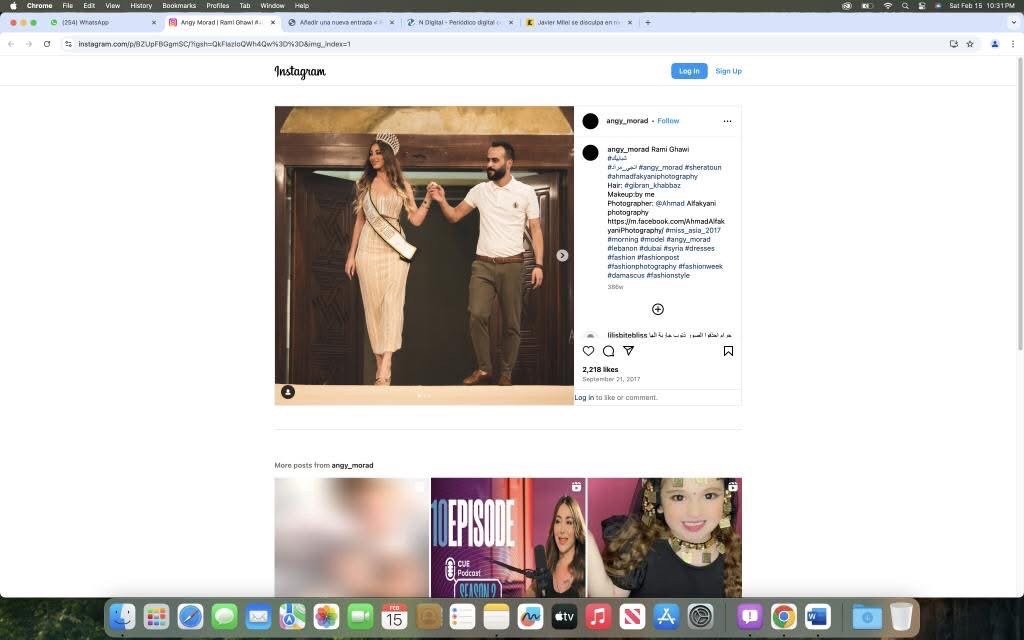This screenshot has height=640, width=1024.
Task: Open the Bookmarks menu in menu bar
Action: [179, 6]
